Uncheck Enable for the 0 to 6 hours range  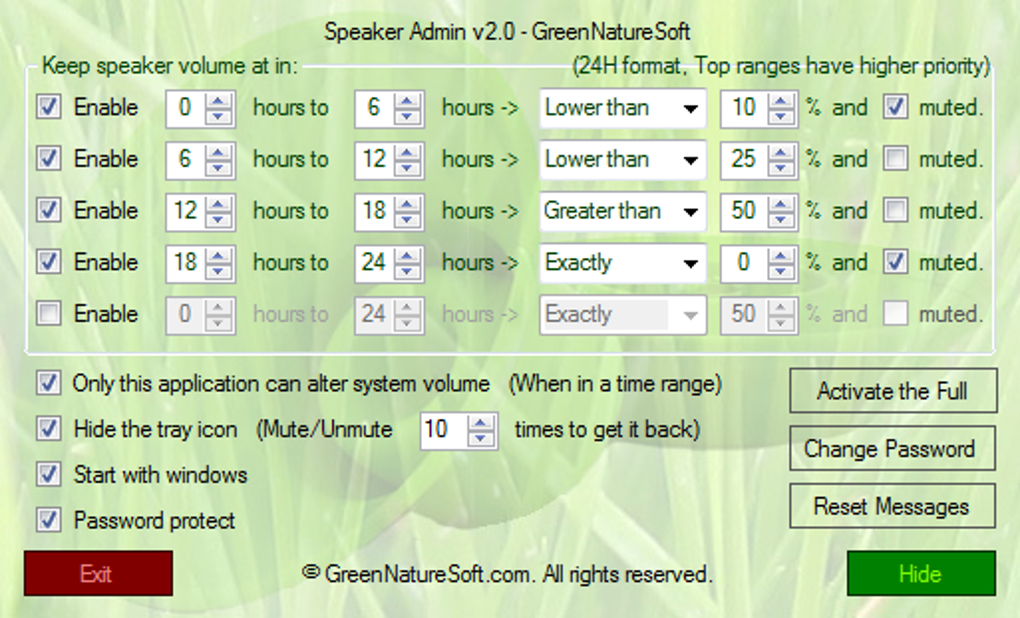pyautogui.click(x=49, y=107)
